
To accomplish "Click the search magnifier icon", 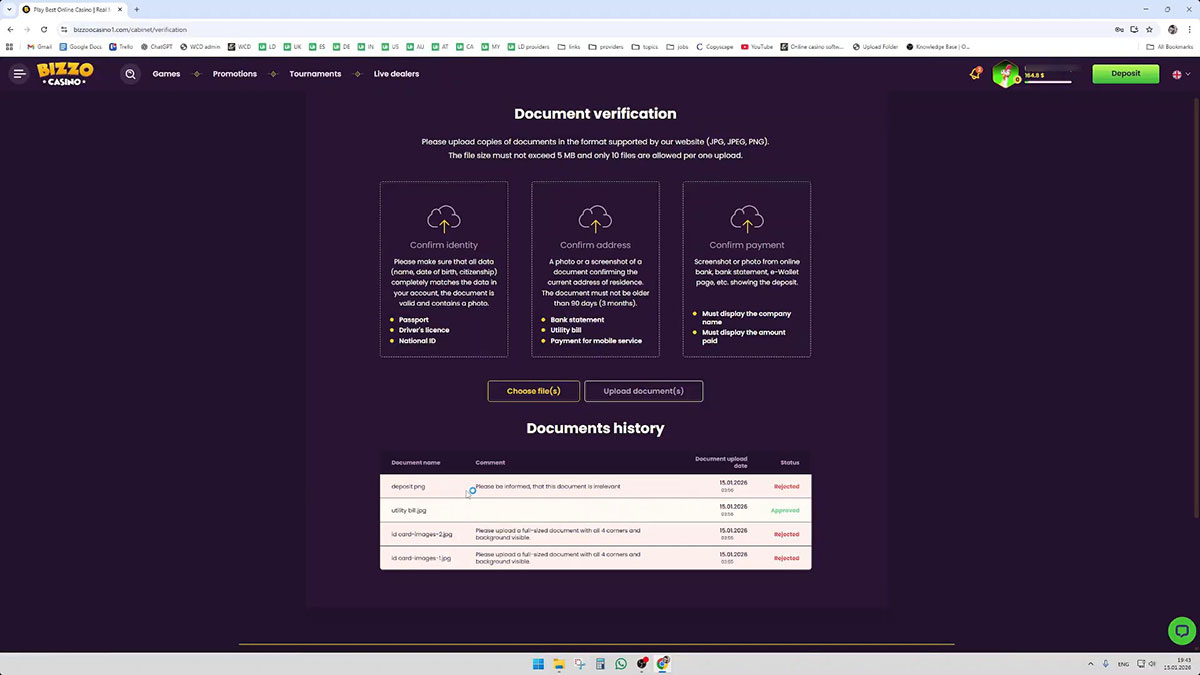I will 130,74.
